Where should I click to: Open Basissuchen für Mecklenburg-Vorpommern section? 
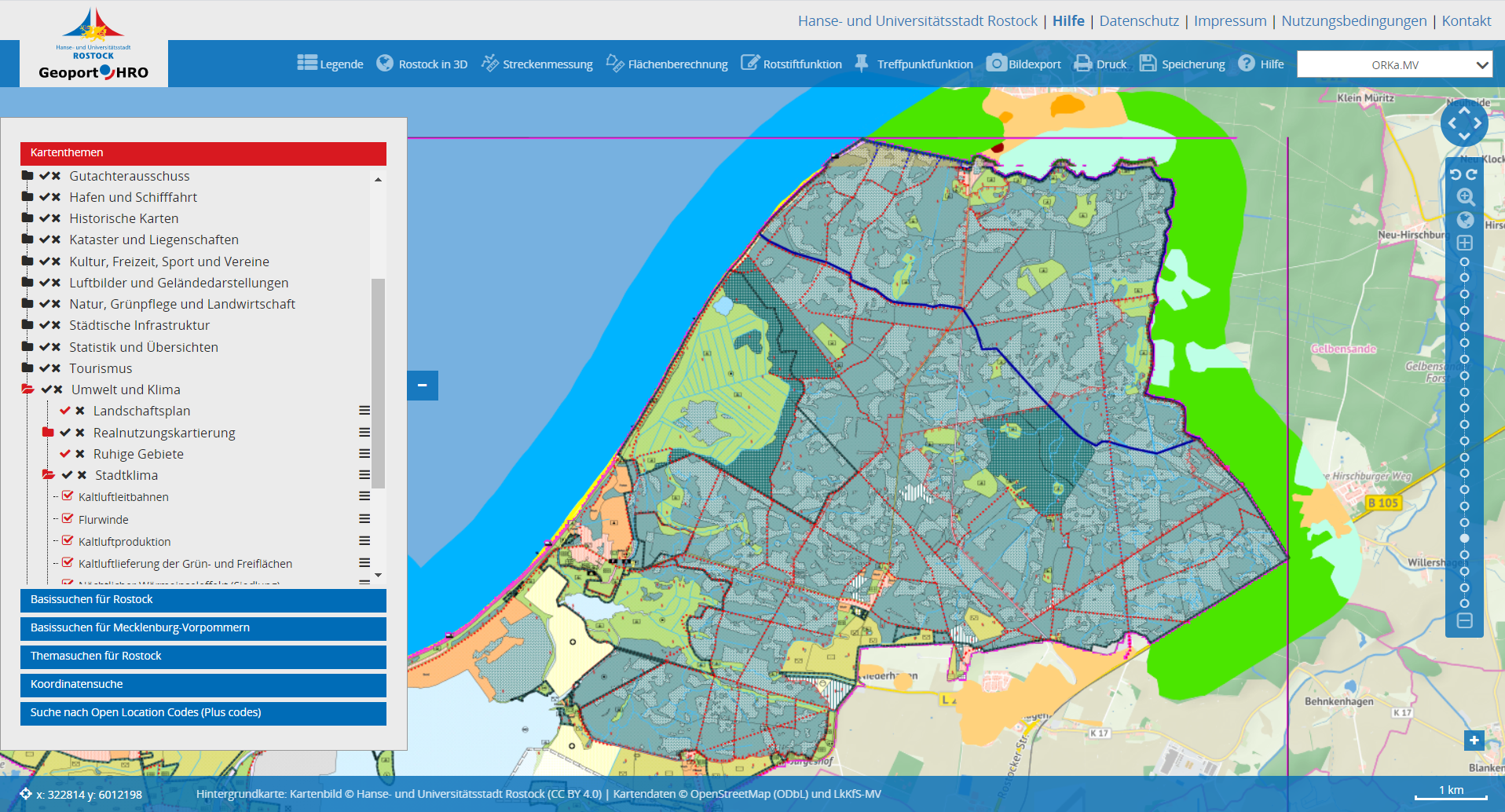203,628
